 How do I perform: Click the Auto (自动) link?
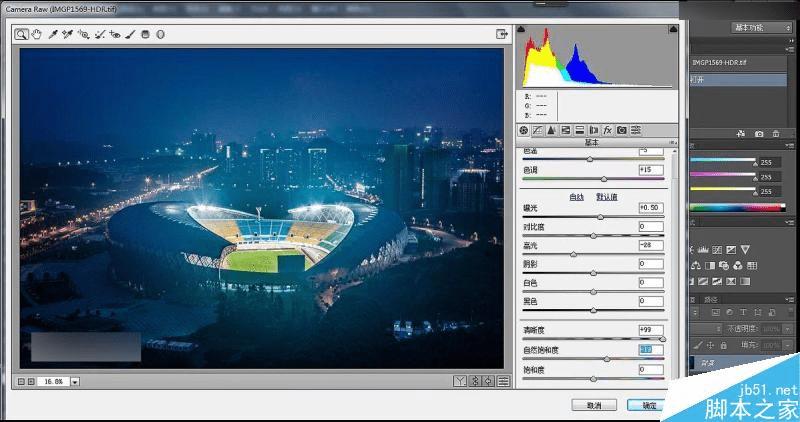click(577, 197)
